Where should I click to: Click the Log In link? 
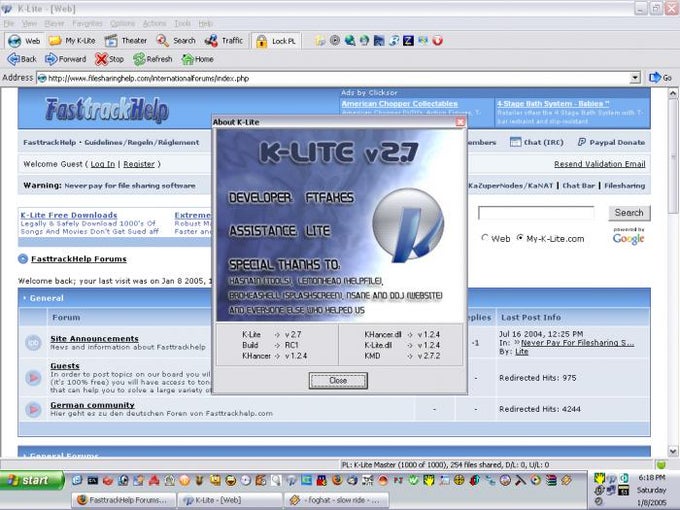[103, 164]
